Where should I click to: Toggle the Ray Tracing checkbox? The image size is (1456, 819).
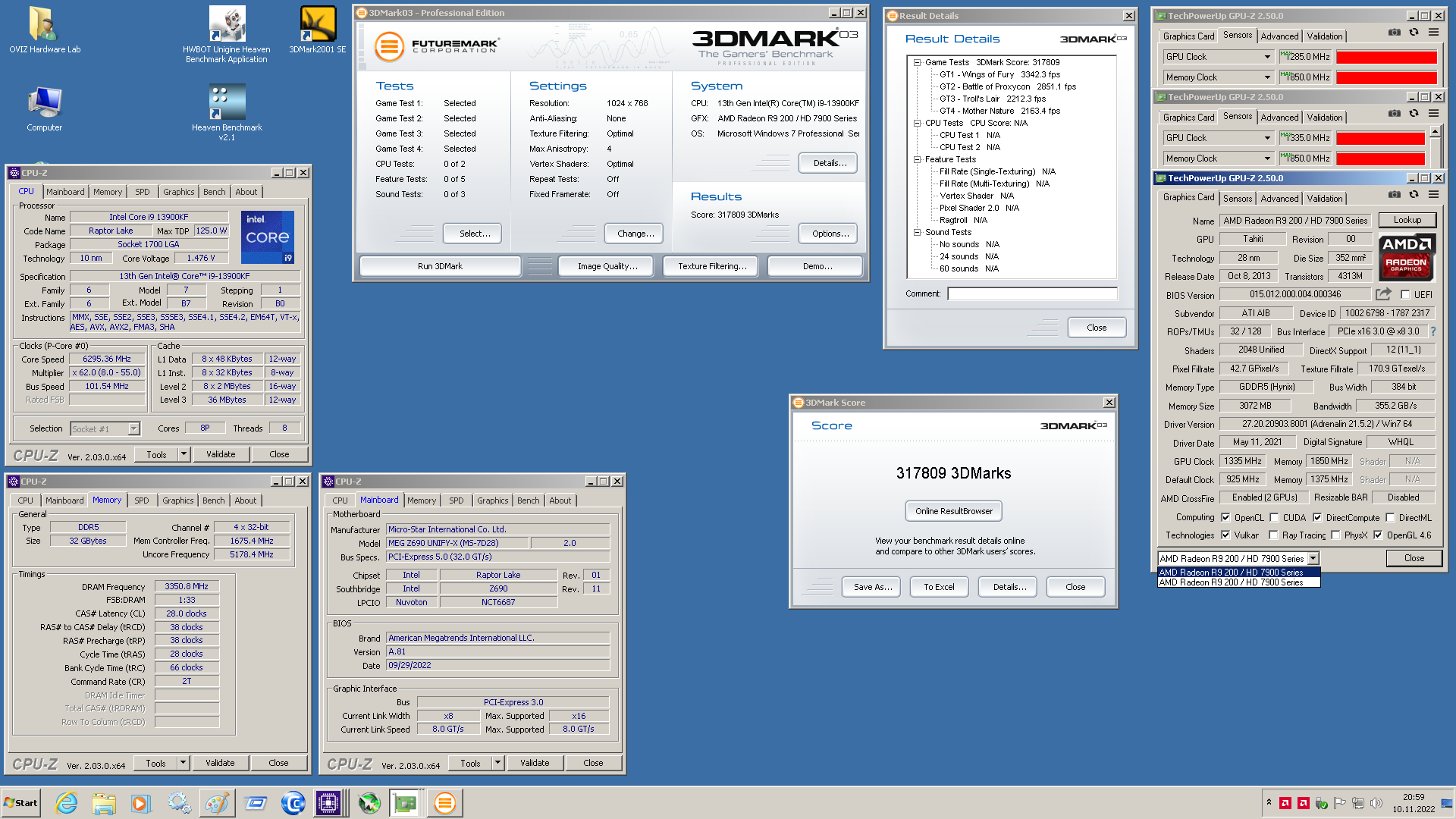click(1274, 535)
